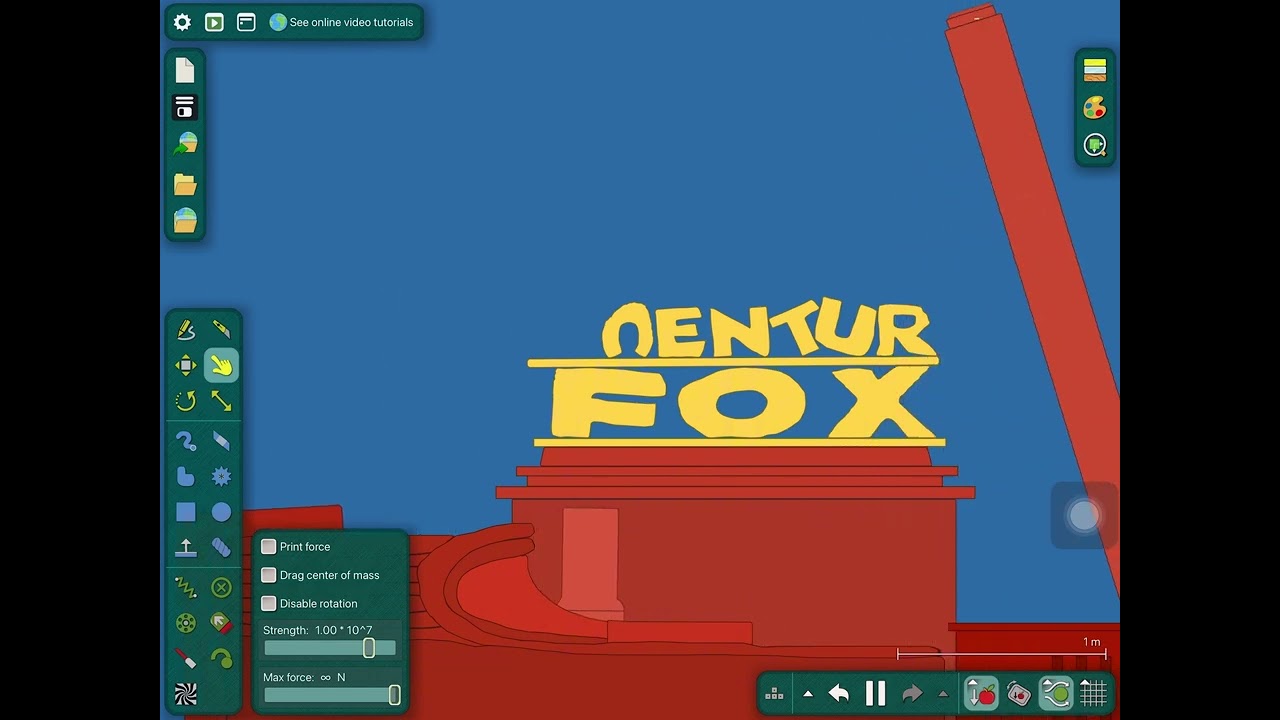Select the Sketch tool pencil icon

tap(185, 329)
